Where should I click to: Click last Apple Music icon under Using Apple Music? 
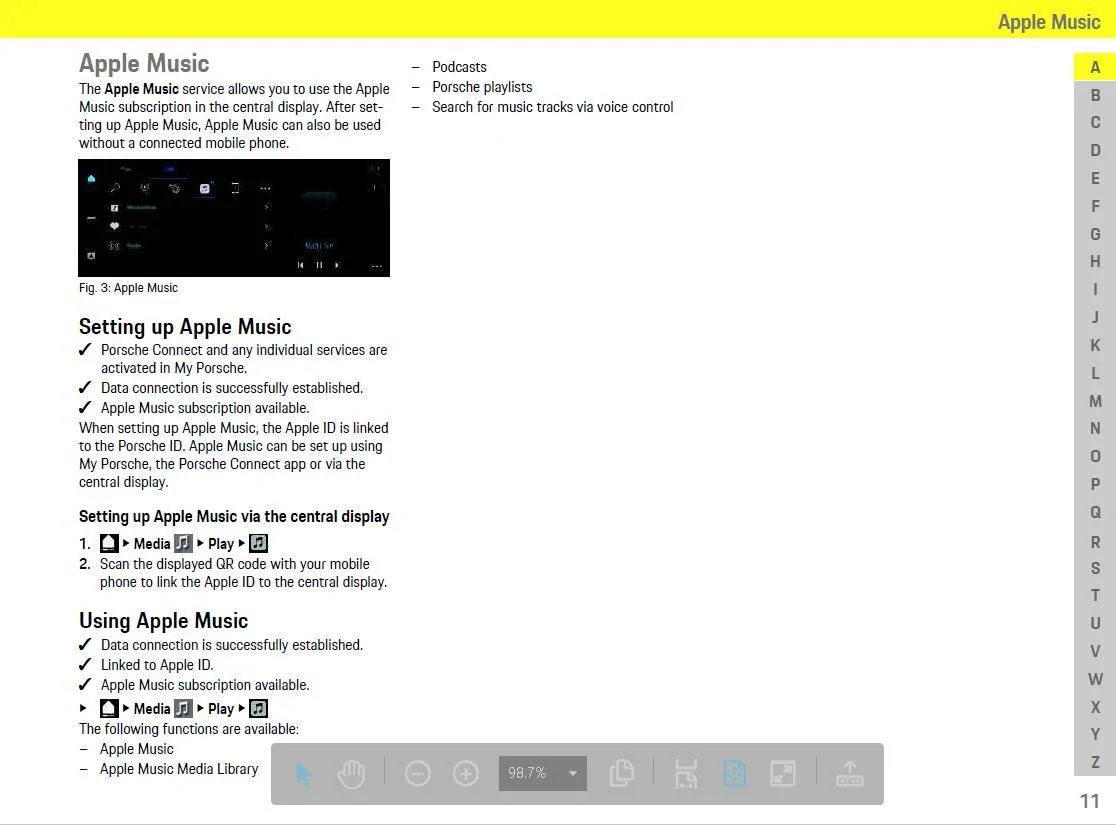click(x=258, y=708)
